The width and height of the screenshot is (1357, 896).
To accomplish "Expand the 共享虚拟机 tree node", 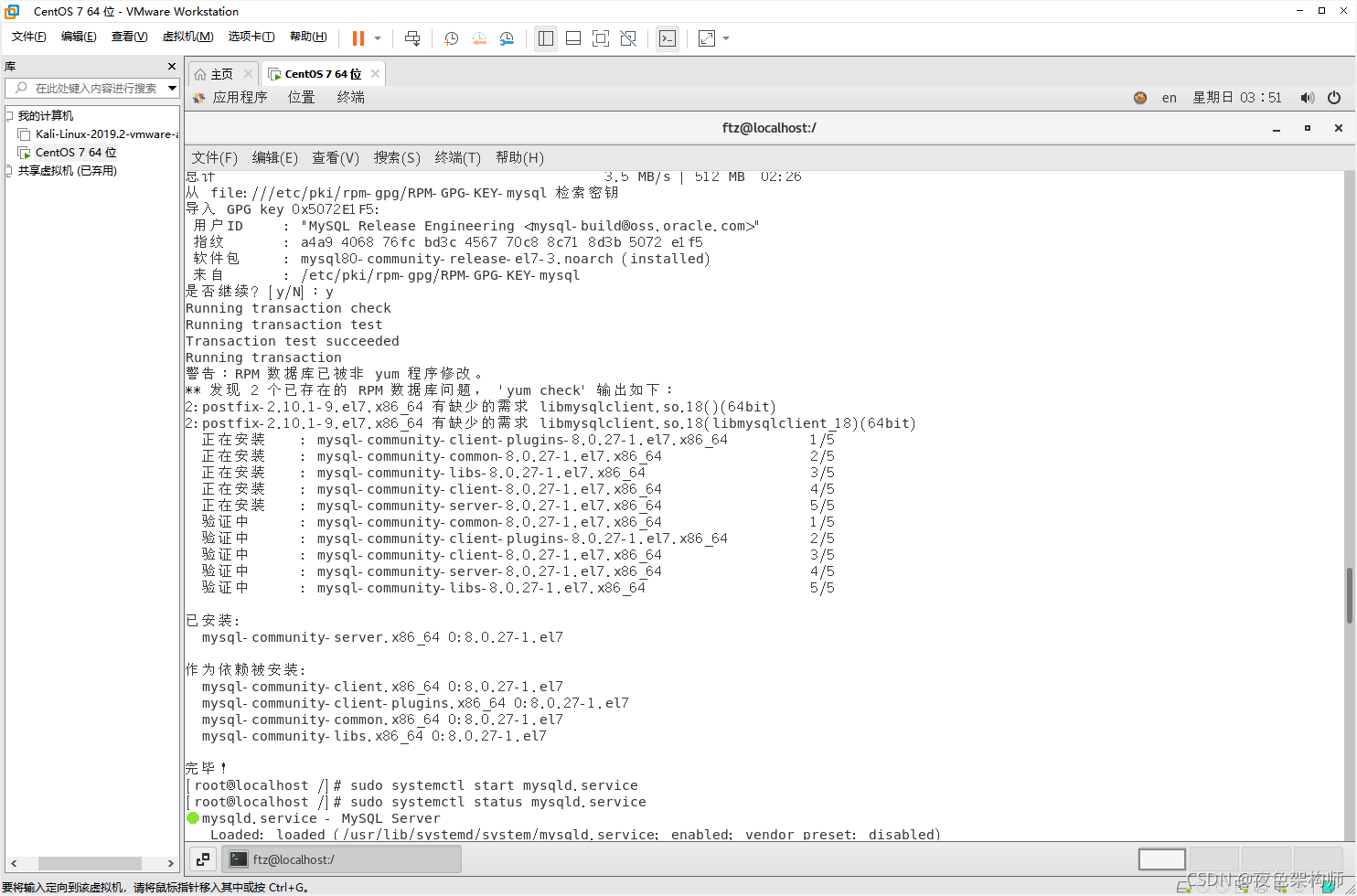I will 9,171.
